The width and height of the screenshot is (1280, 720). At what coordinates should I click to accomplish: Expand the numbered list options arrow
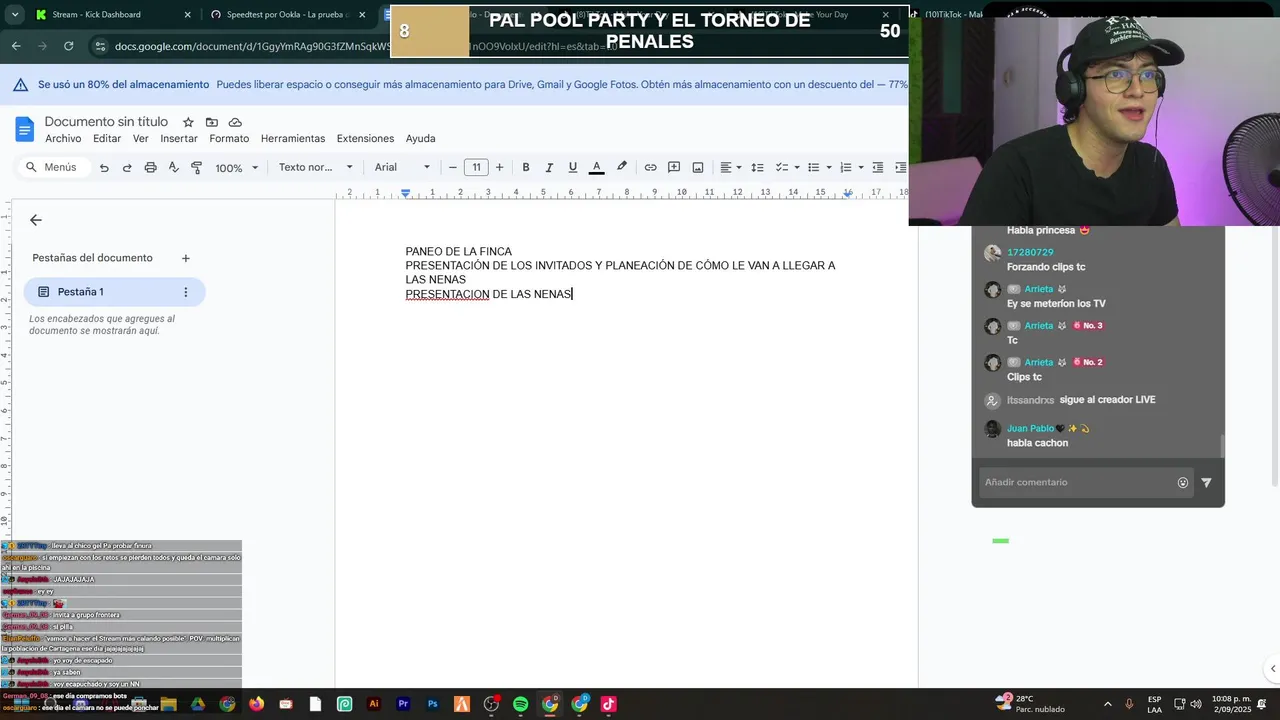(x=861, y=168)
